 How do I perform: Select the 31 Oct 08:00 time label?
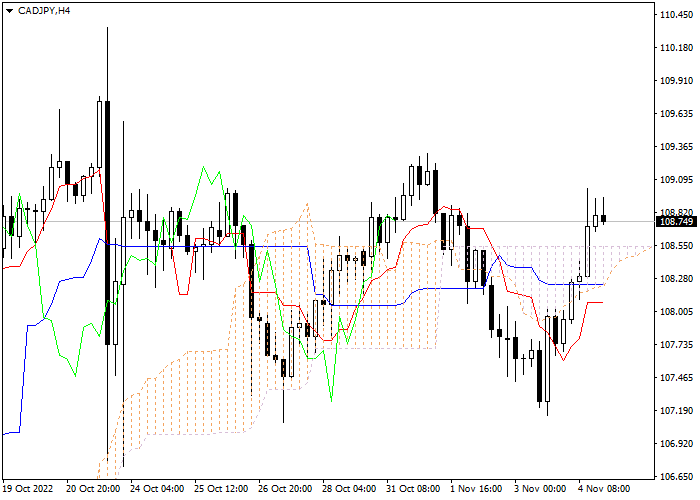click(x=413, y=489)
